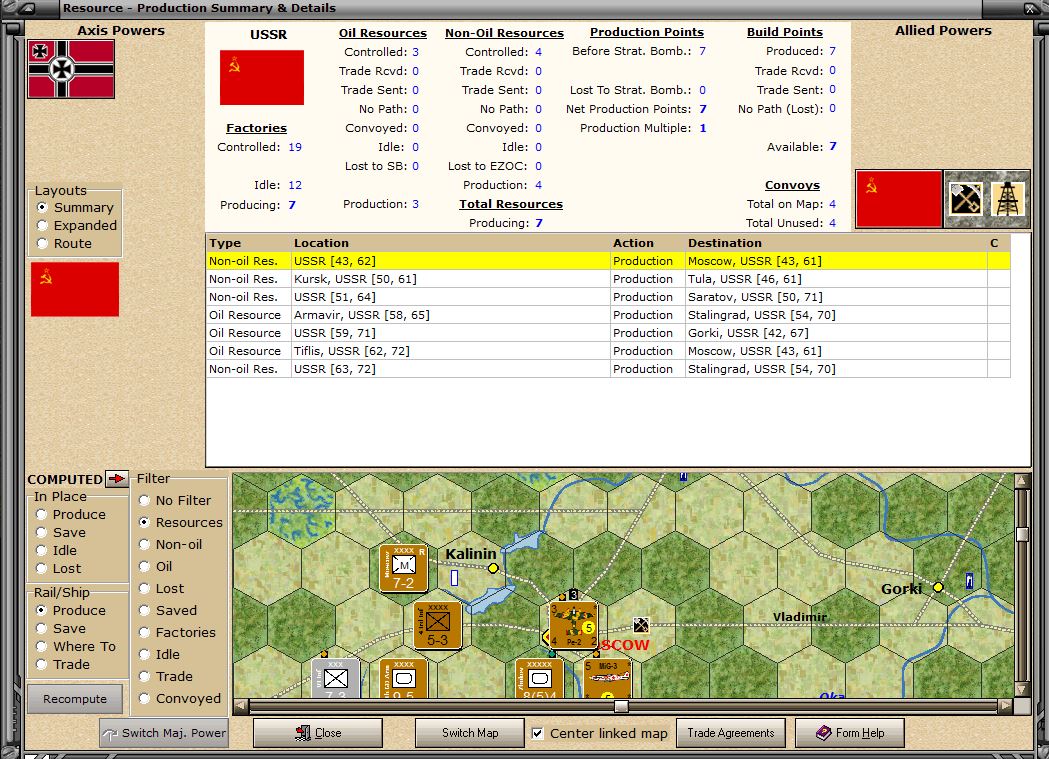Click the Close button

click(318, 733)
